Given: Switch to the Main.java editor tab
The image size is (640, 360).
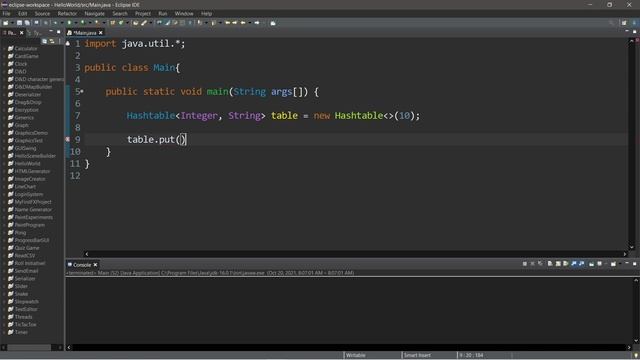Looking at the screenshot, I should click(84, 33).
